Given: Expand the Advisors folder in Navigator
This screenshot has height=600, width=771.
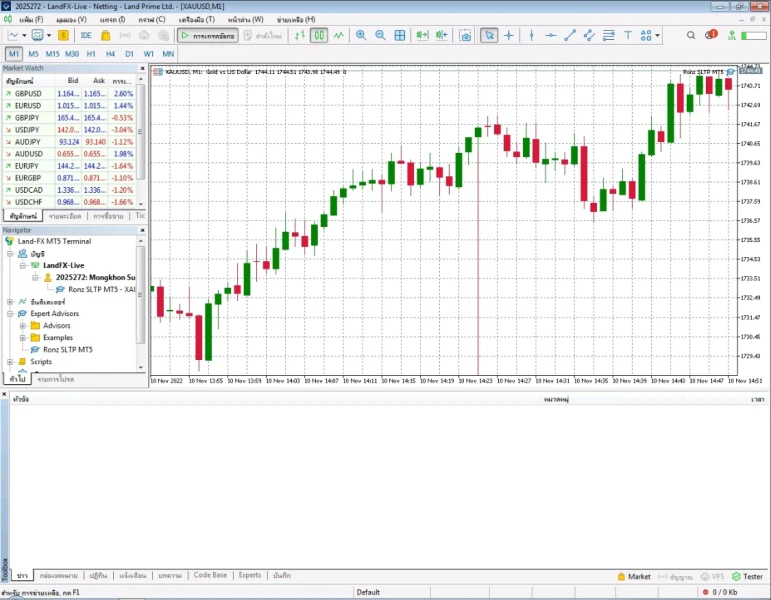Looking at the screenshot, I should click(x=23, y=326).
